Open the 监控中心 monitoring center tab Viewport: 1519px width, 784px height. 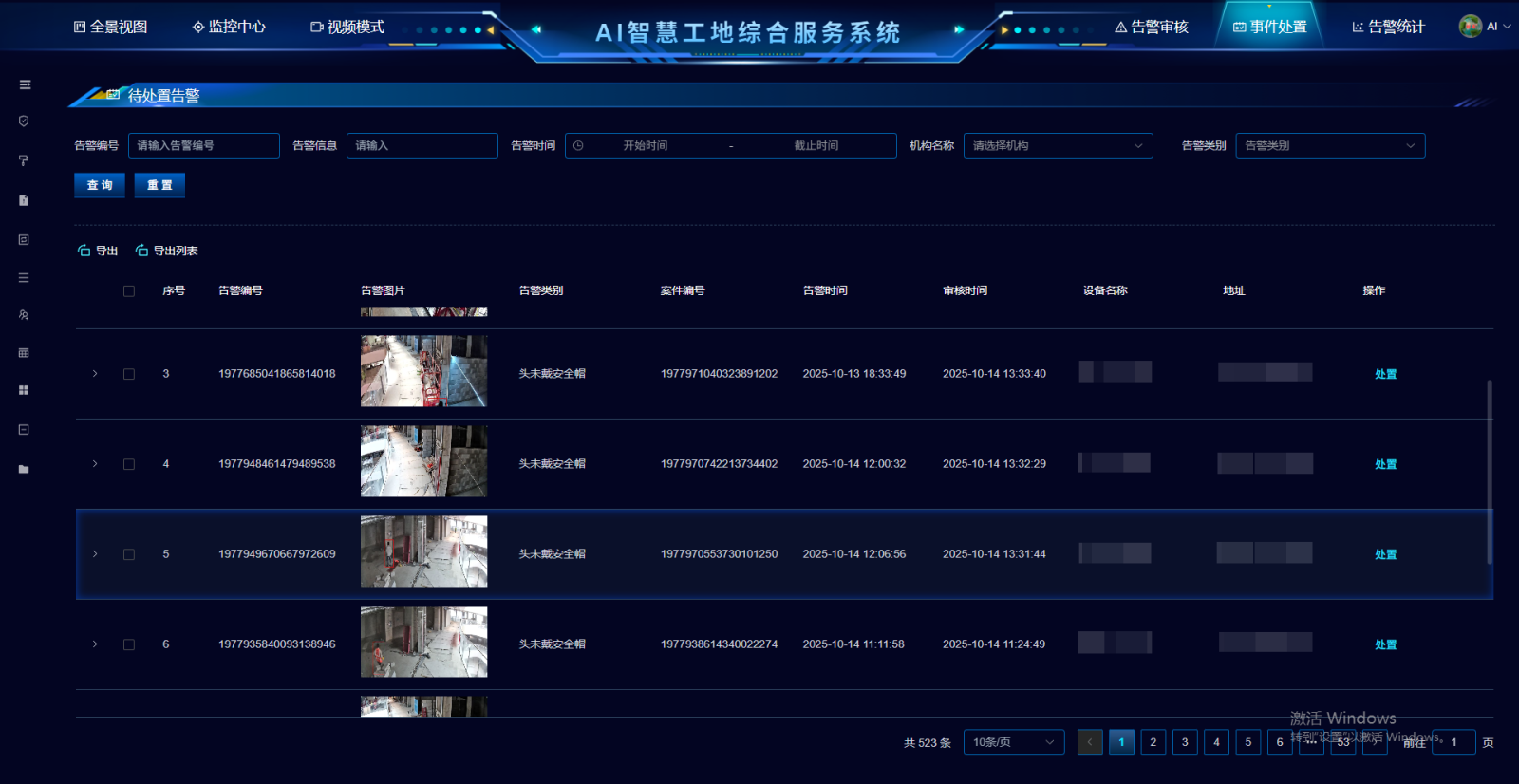pos(229,27)
